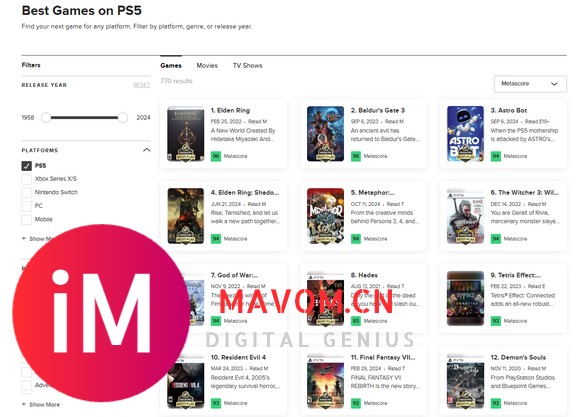Click Demon's Souls Metascore 92 badge
The image size is (580, 417).
coord(496,403)
